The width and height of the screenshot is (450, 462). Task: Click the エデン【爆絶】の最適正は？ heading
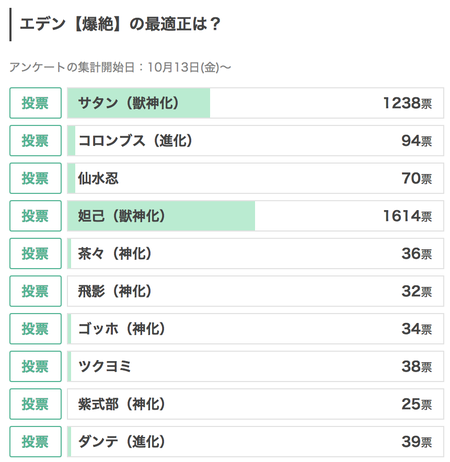120,24
